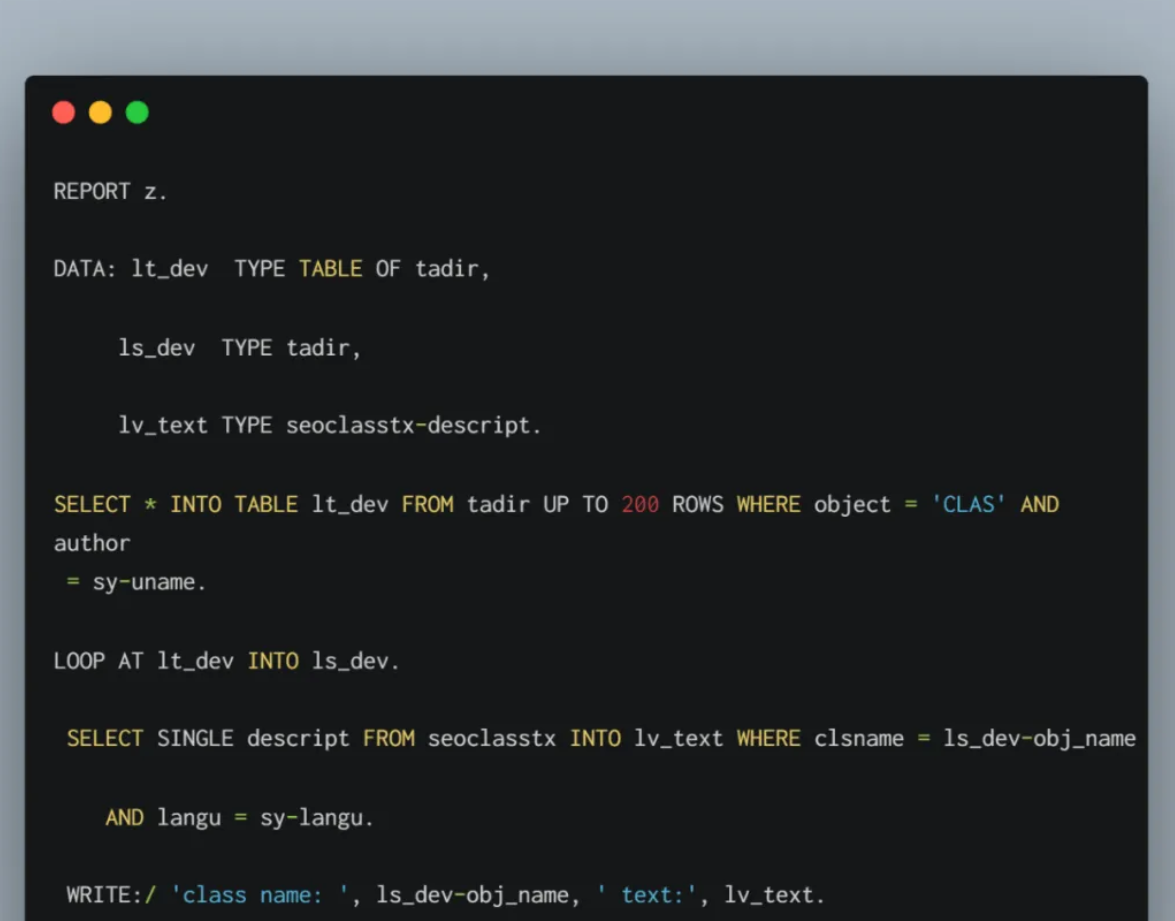Image resolution: width=1175 pixels, height=921 pixels.
Task: Click sy-uname in the WHERE clause
Action: click(x=148, y=582)
